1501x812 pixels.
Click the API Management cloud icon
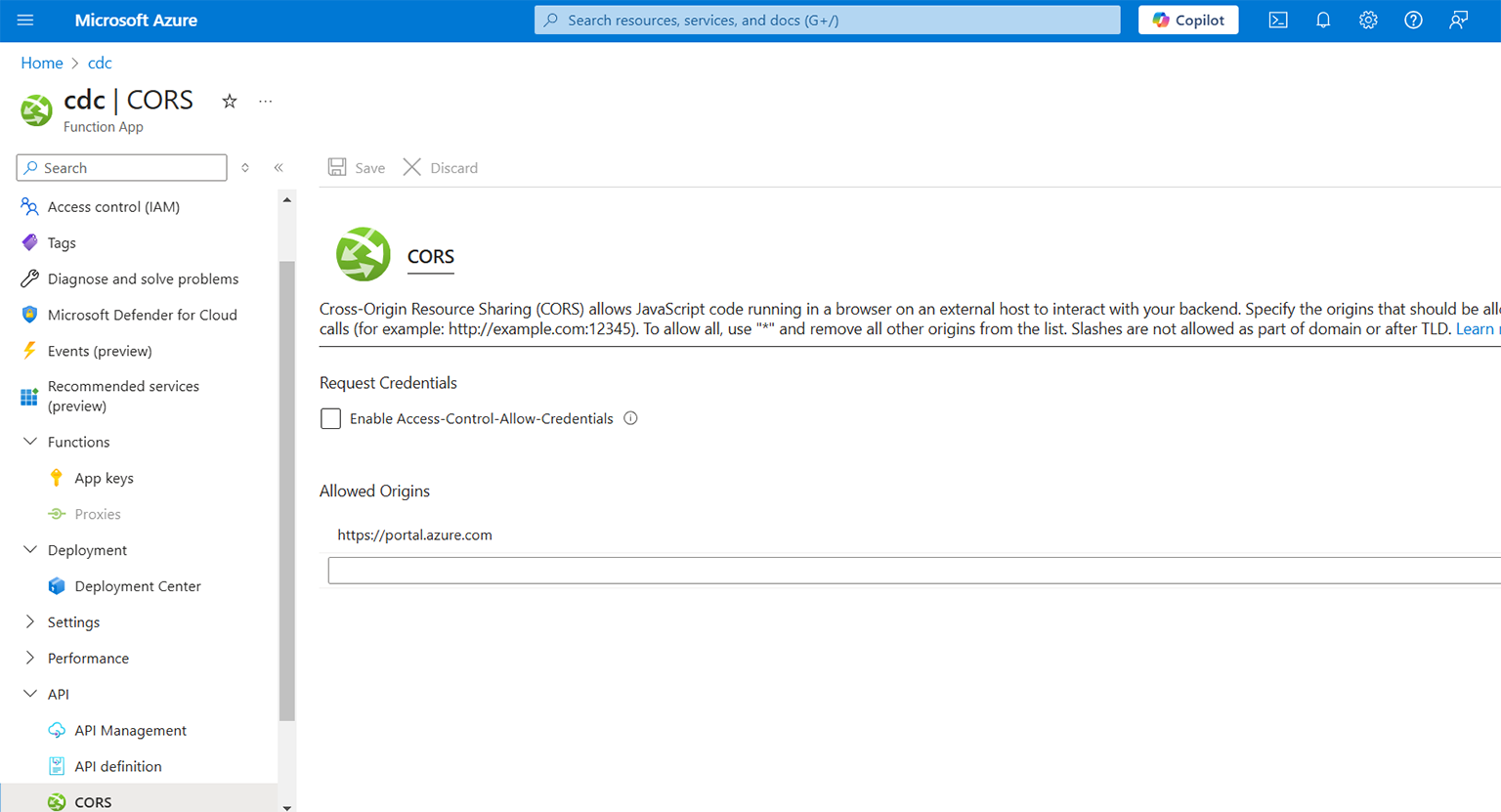57,730
